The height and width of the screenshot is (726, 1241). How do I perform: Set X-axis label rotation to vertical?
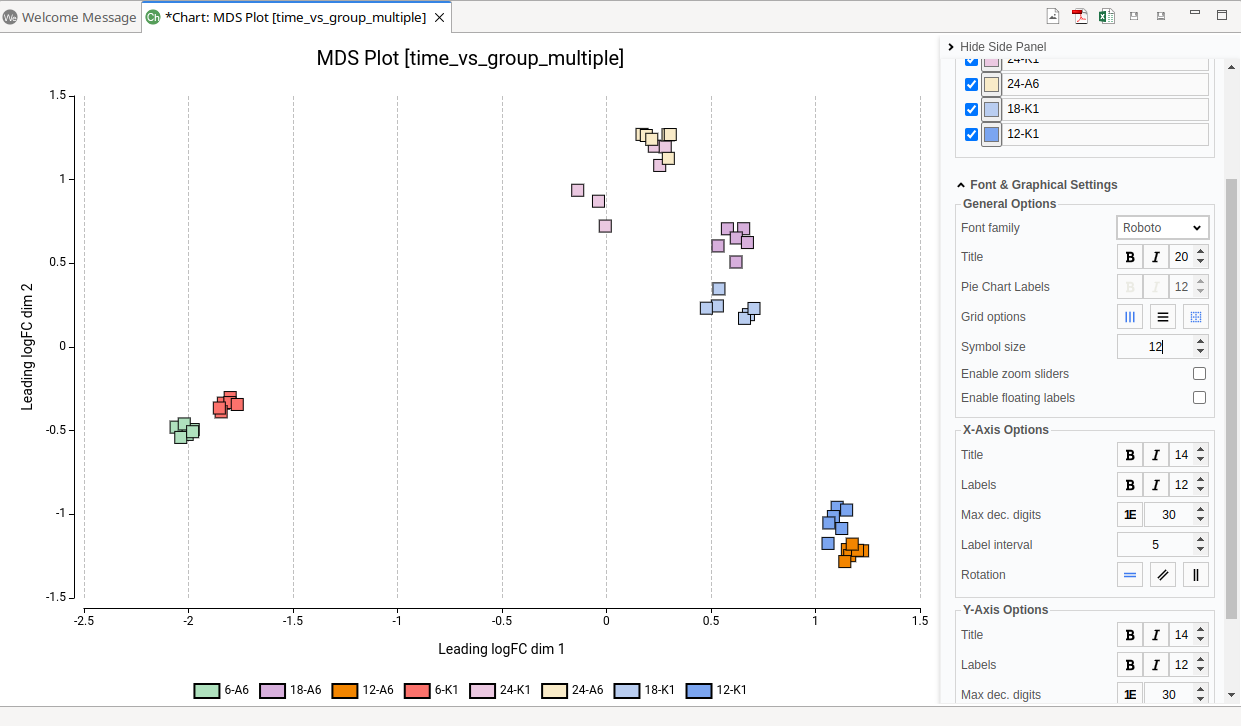[1196, 575]
